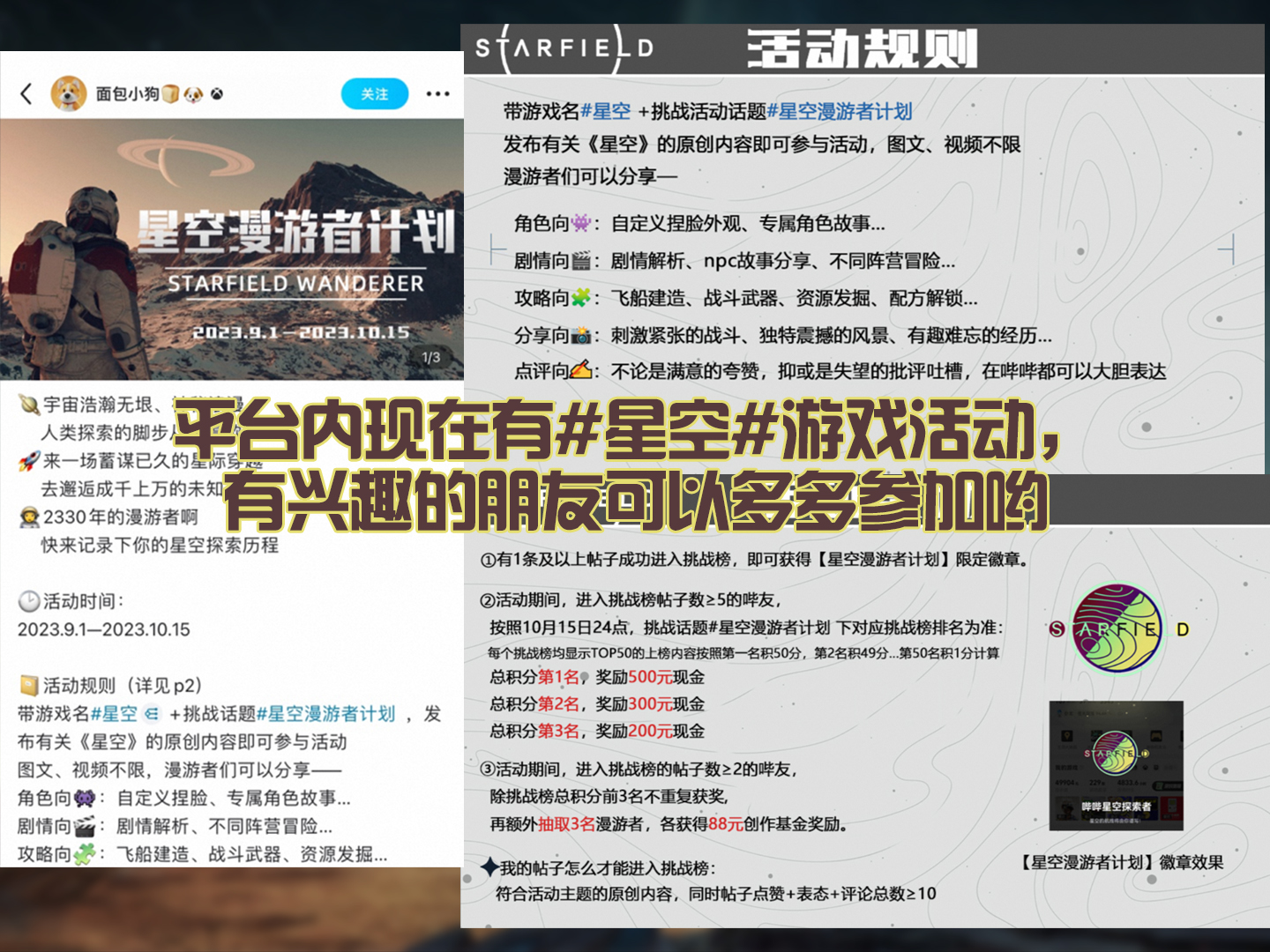Click the round Starfield badge graphic
The height and width of the screenshot is (952, 1270).
point(1117,628)
